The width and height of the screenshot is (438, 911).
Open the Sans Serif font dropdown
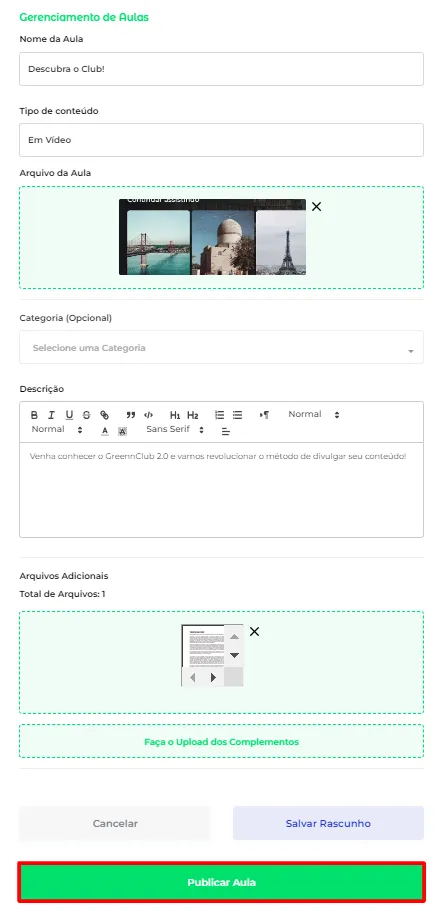tap(175, 429)
